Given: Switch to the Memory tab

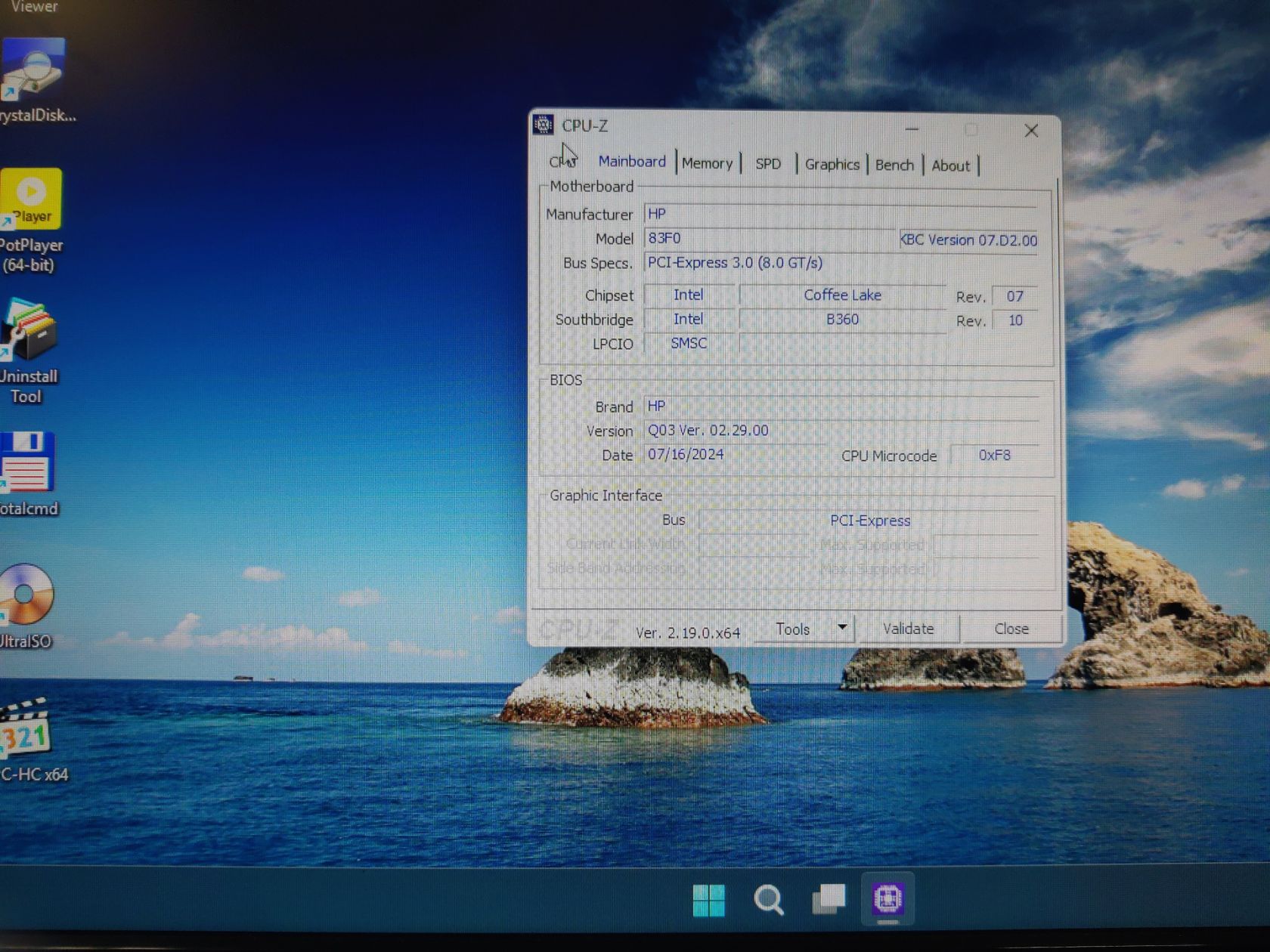Looking at the screenshot, I should pos(707,163).
